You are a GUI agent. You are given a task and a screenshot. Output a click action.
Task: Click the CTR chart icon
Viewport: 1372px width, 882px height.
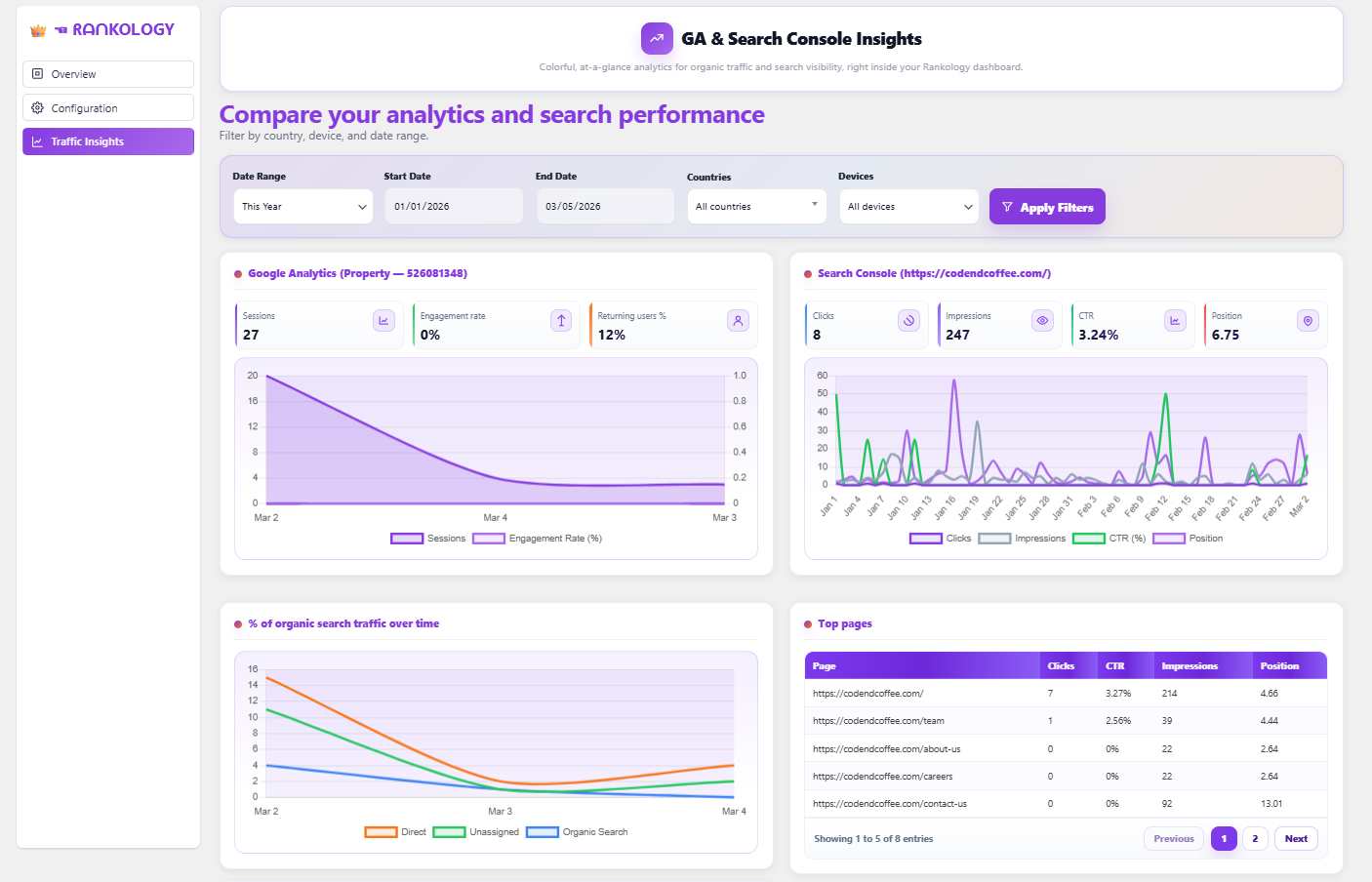coord(1175,321)
